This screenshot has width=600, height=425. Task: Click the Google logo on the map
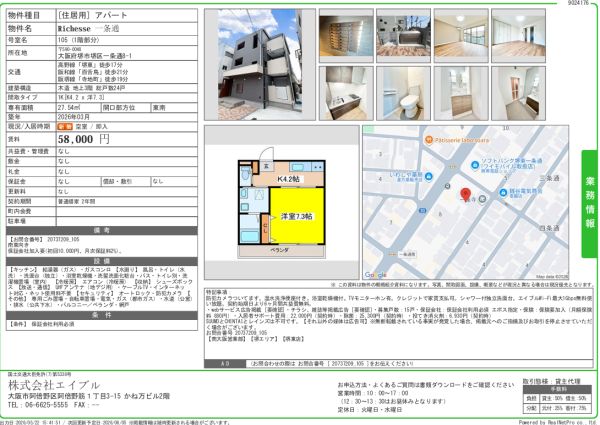(375, 275)
